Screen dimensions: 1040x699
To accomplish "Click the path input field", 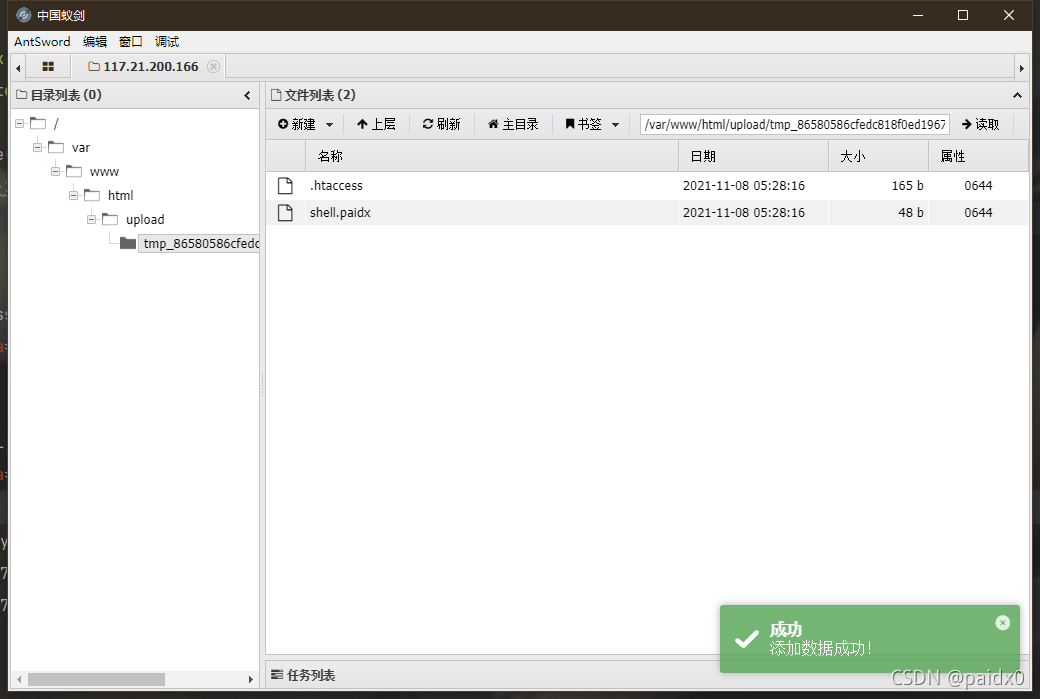I will pyautogui.click(x=795, y=125).
